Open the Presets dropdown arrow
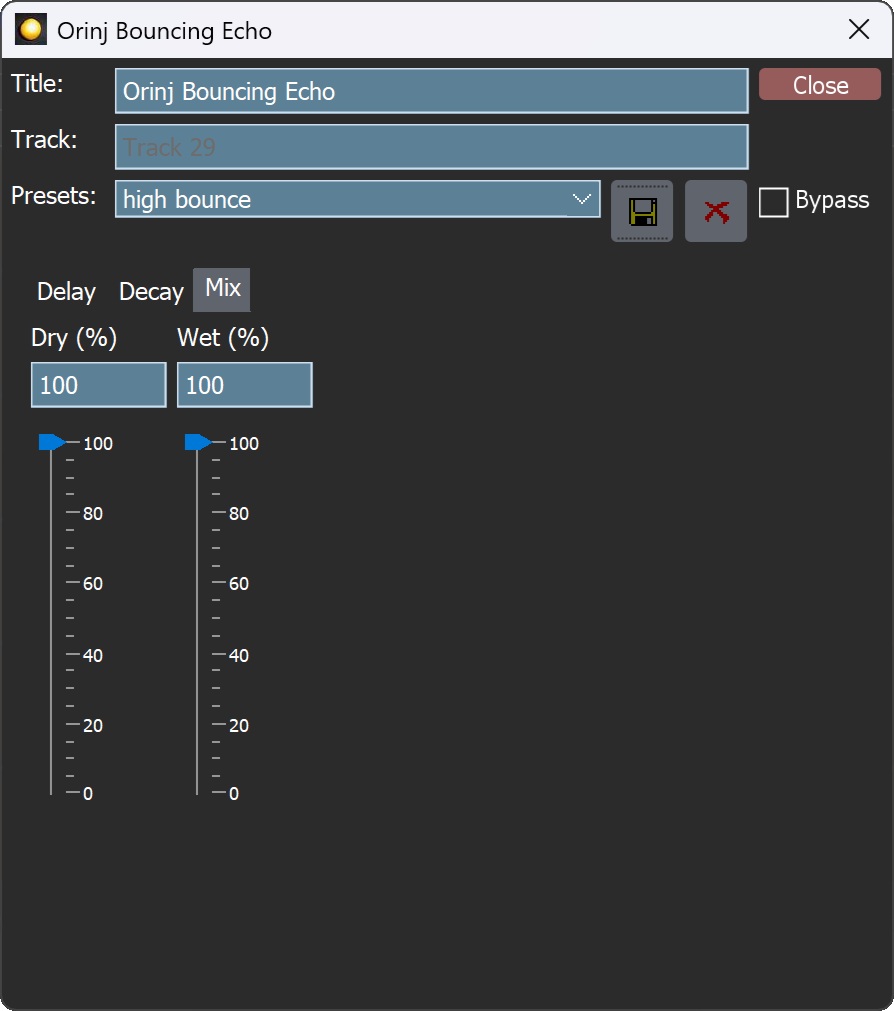Viewport: 894px width, 1011px height. click(582, 199)
